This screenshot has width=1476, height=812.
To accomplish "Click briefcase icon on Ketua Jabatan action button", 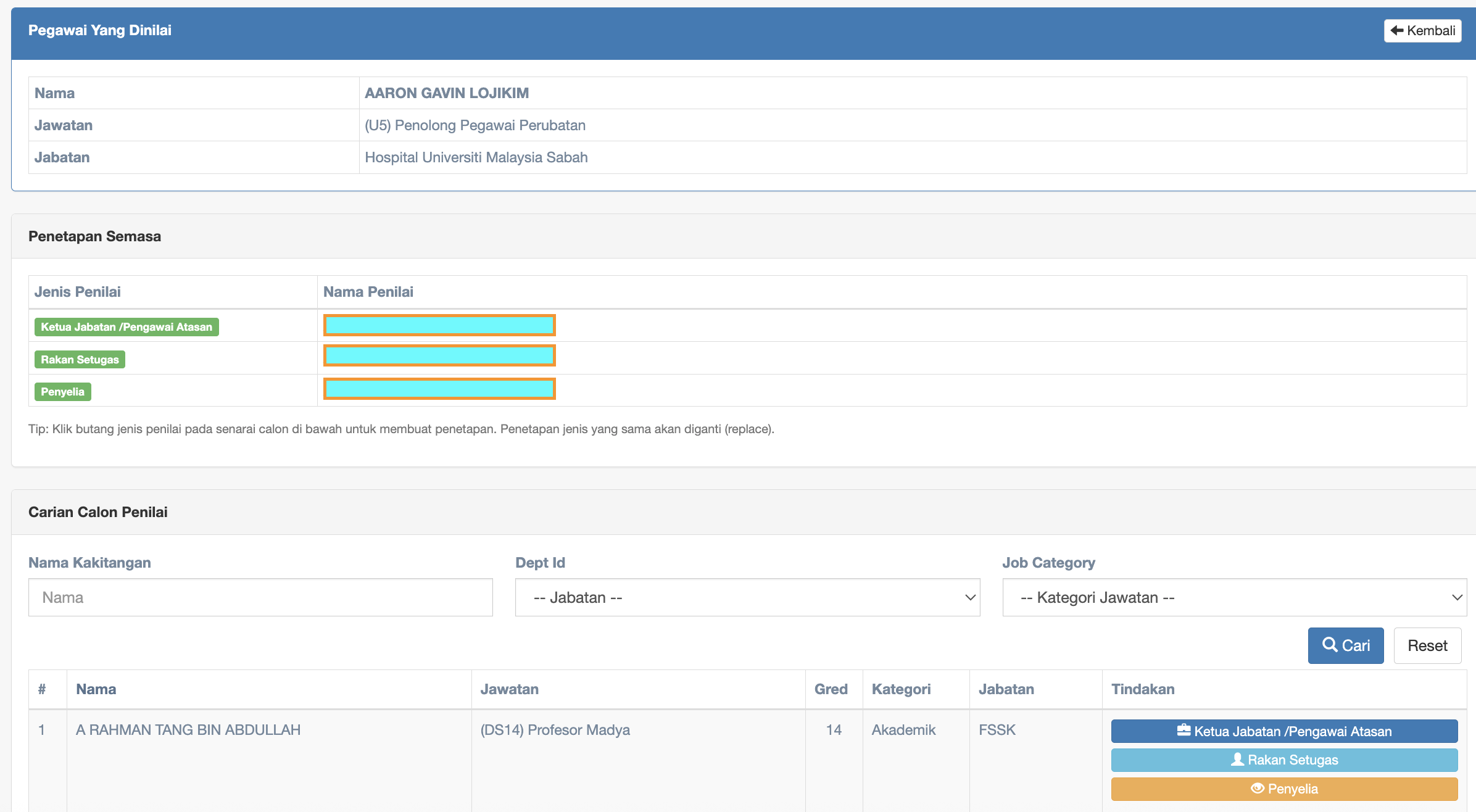I will (x=1184, y=731).
